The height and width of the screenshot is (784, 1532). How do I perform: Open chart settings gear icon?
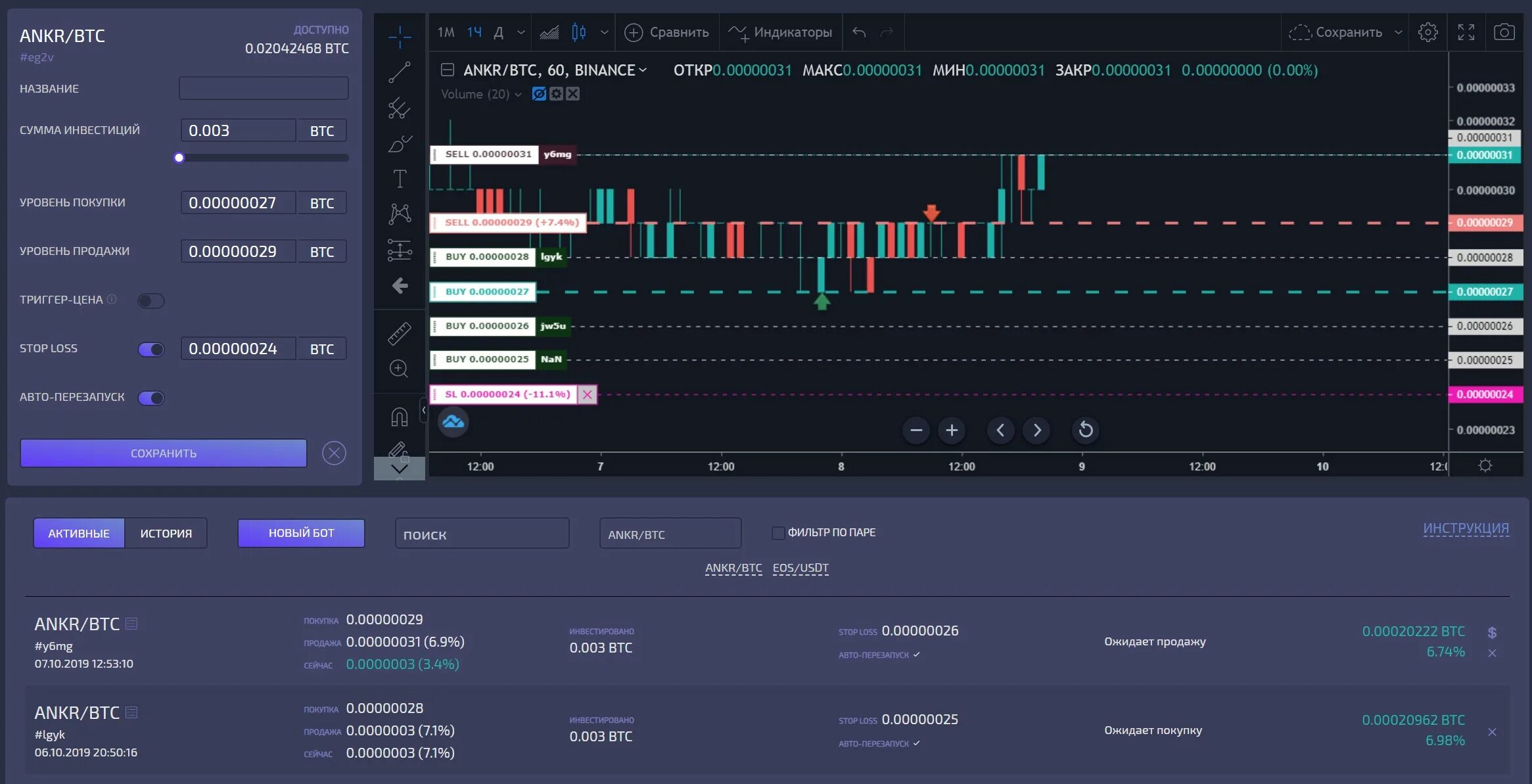click(1428, 32)
